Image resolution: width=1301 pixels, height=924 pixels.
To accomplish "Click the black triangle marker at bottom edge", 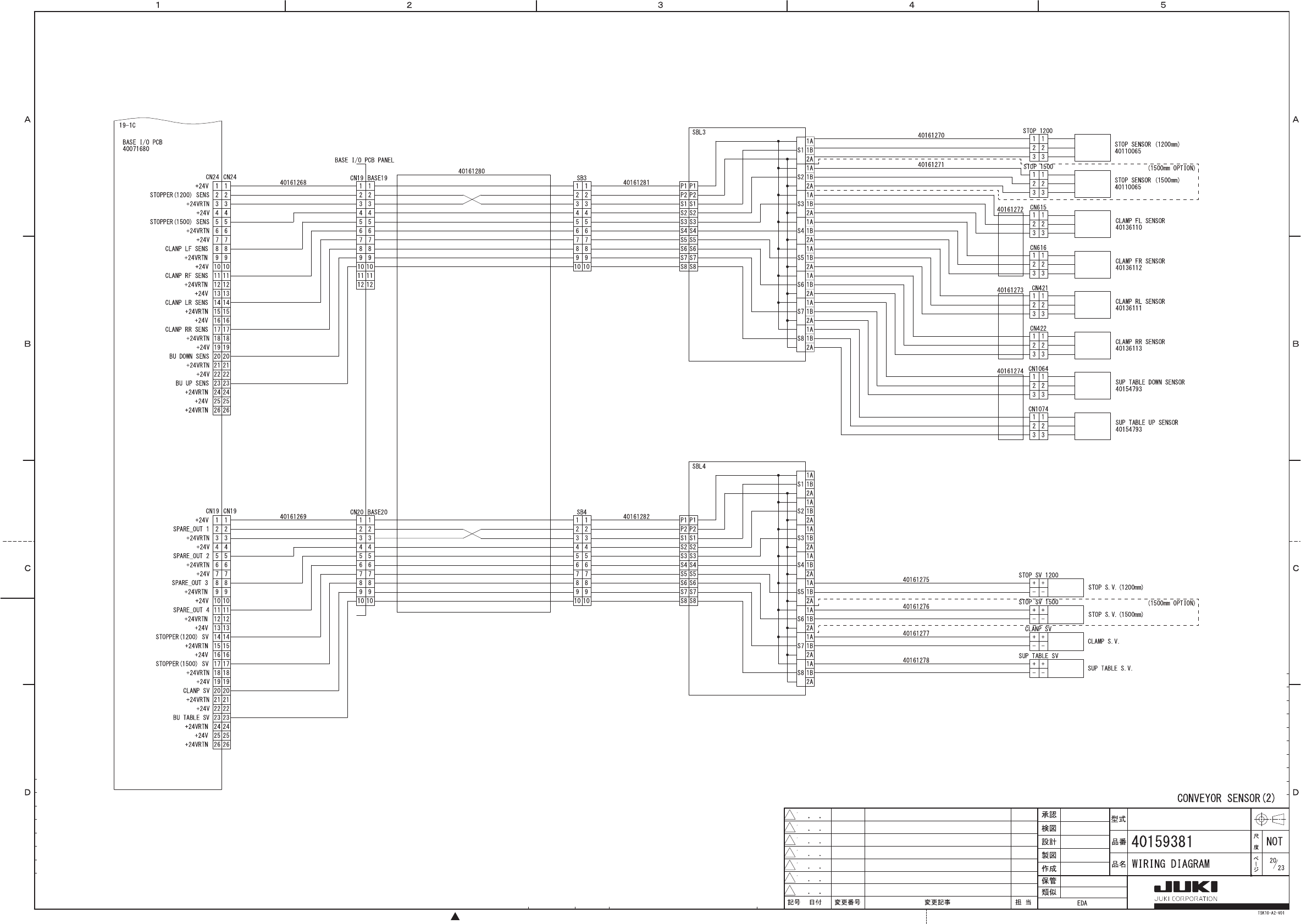I will coord(455,916).
